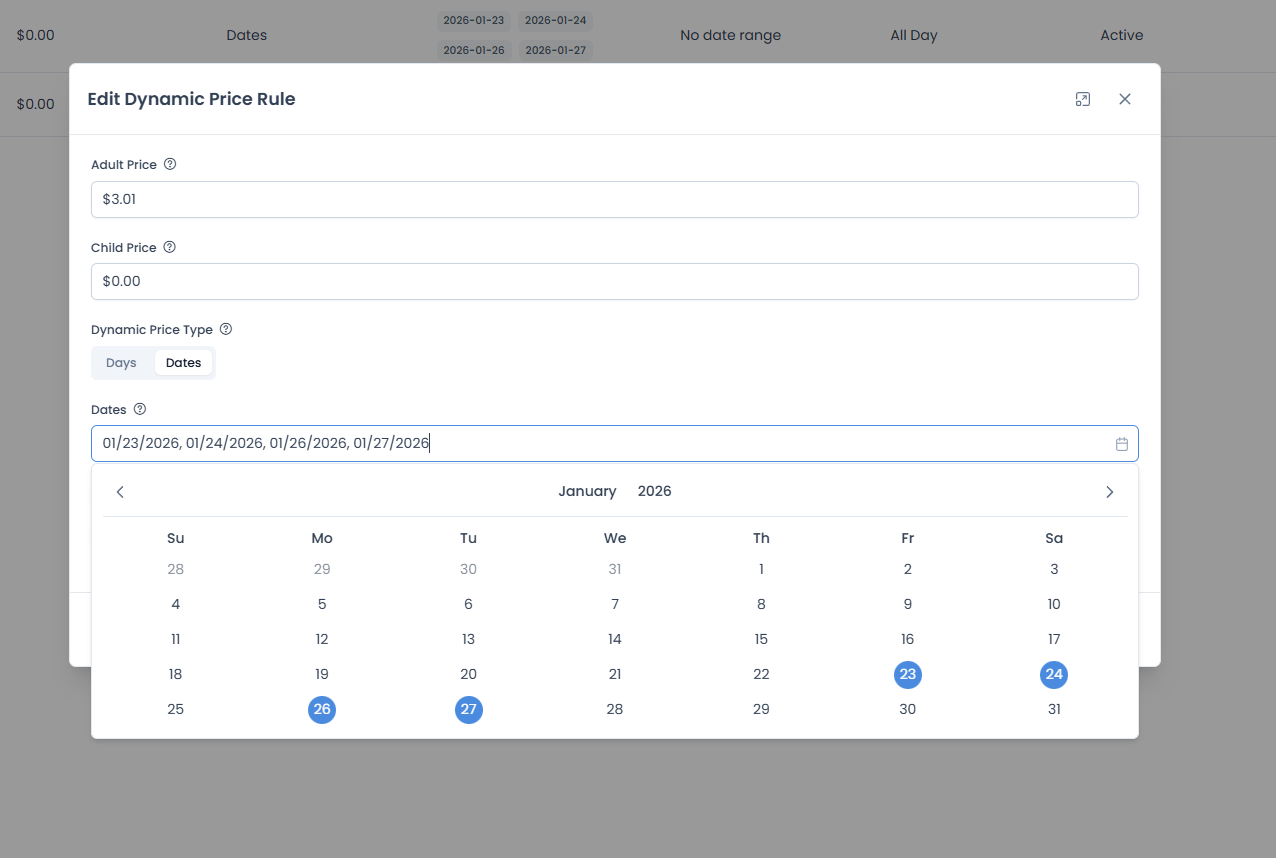Select January 1 in calendar
This screenshot has height=858, width=1276.
[761, 570]
